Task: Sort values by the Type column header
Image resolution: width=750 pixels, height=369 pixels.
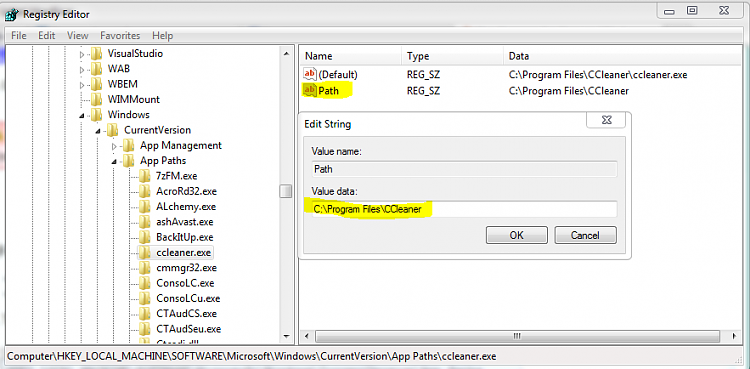Action: tap(452, 56)
